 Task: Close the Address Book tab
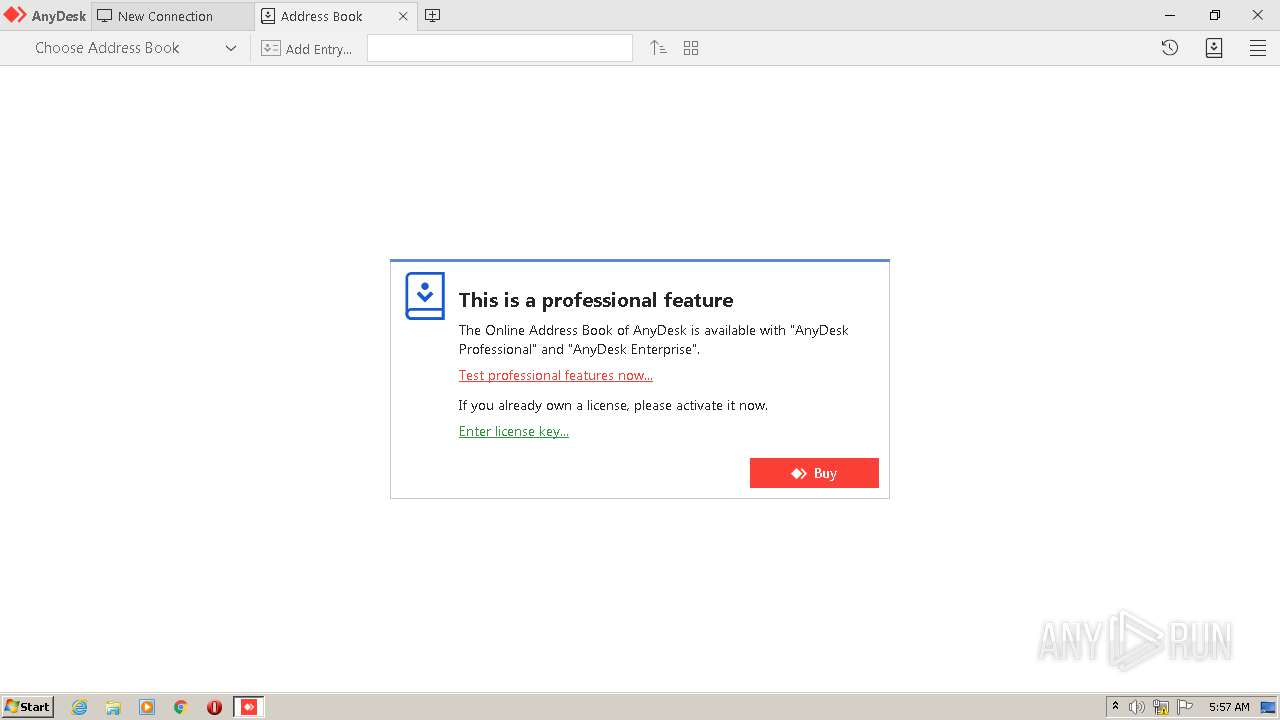tap(403, 16)
